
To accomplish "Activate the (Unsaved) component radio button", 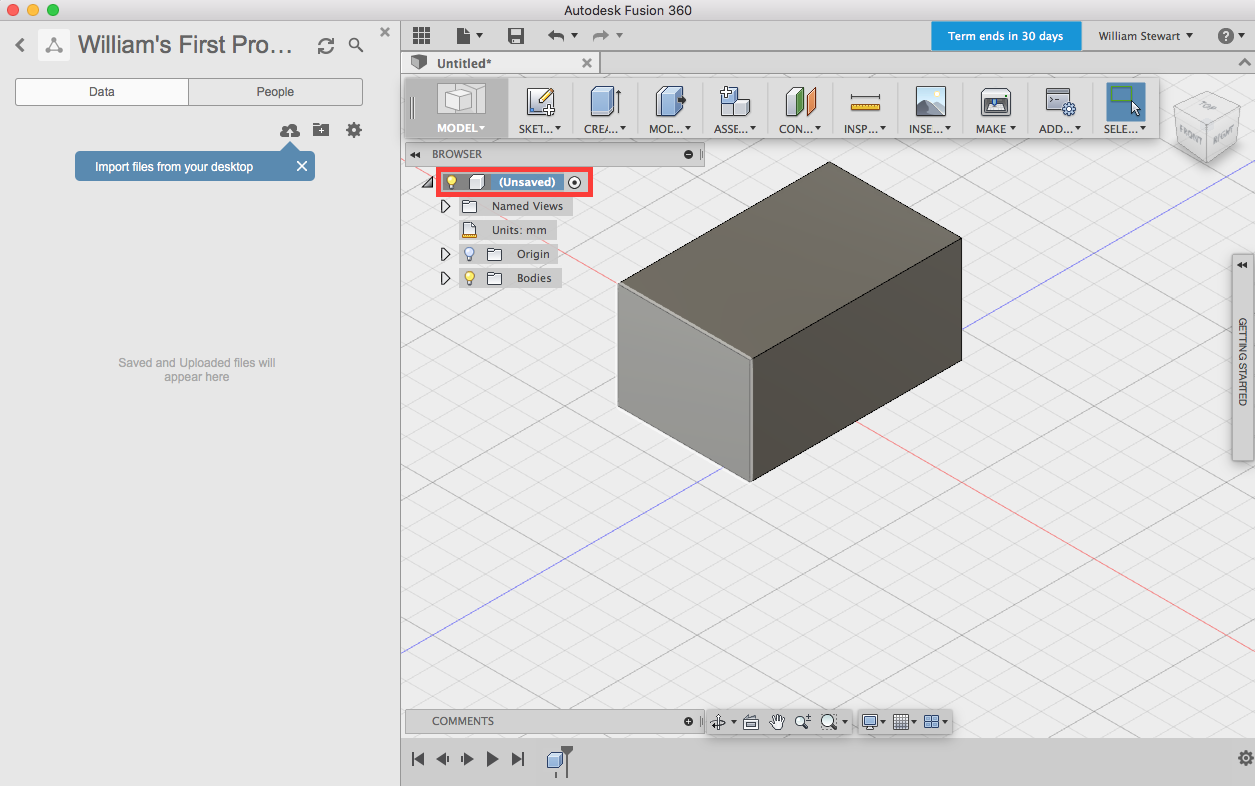I will point(574,182).
